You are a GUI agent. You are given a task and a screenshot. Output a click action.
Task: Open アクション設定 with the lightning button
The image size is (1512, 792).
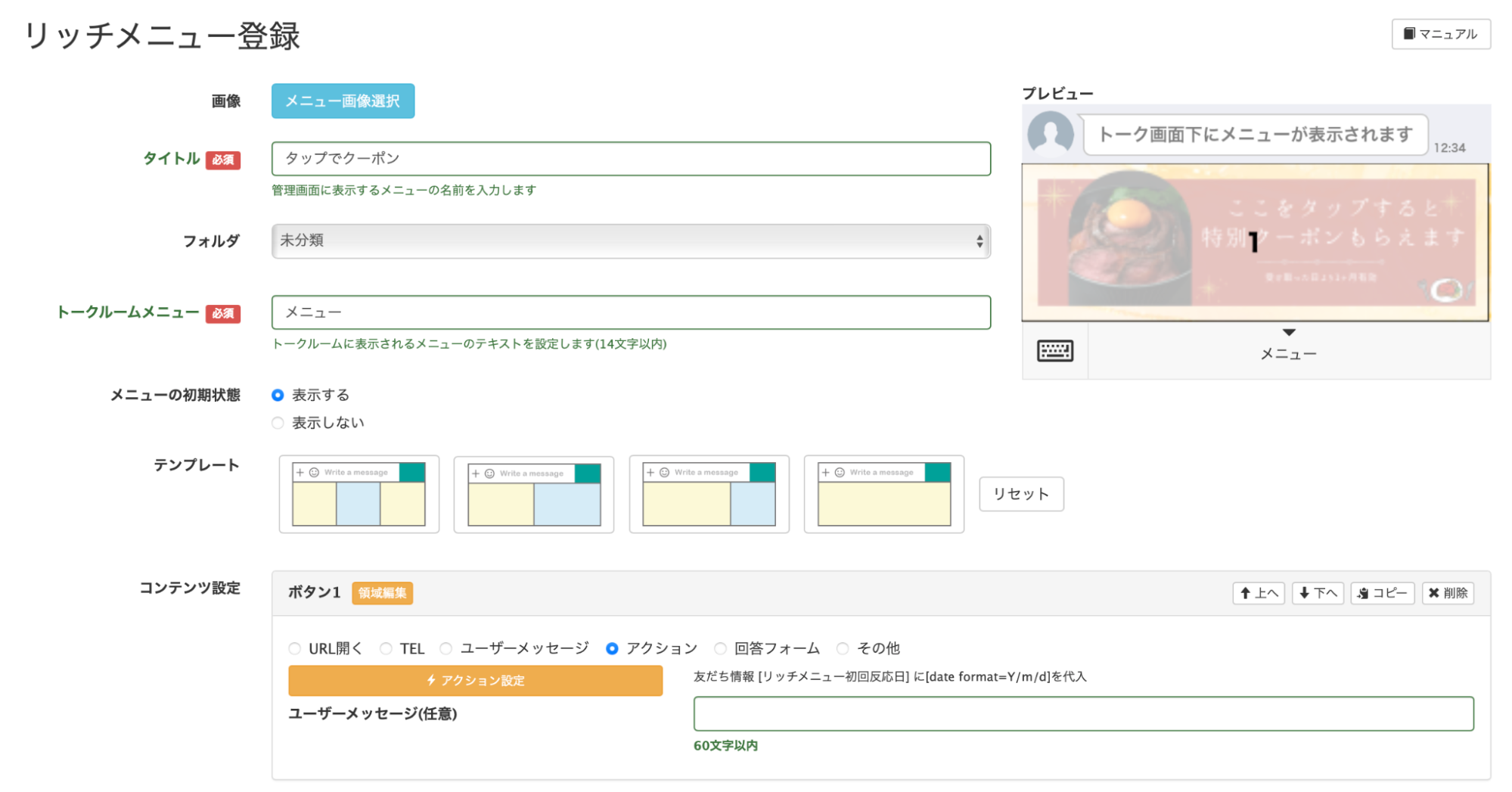[x=475, y=680]
